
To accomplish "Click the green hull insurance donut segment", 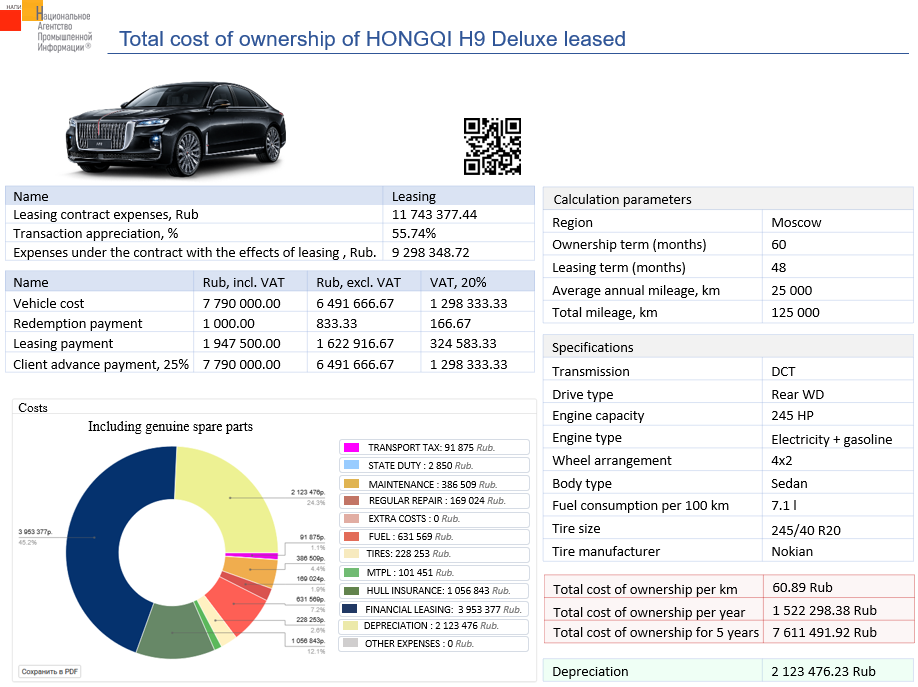I will click(x=173, y=633).
